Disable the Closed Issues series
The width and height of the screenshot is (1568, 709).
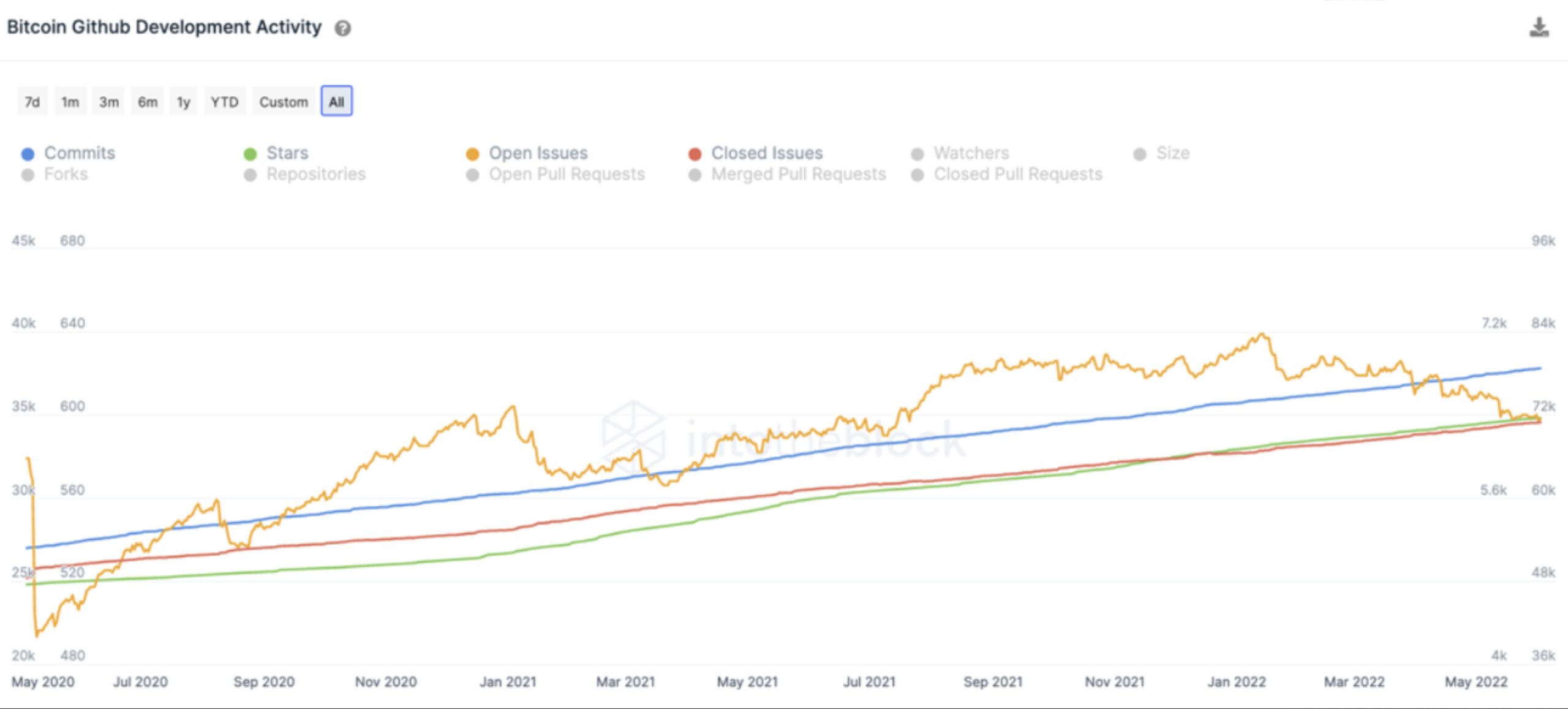766,153
